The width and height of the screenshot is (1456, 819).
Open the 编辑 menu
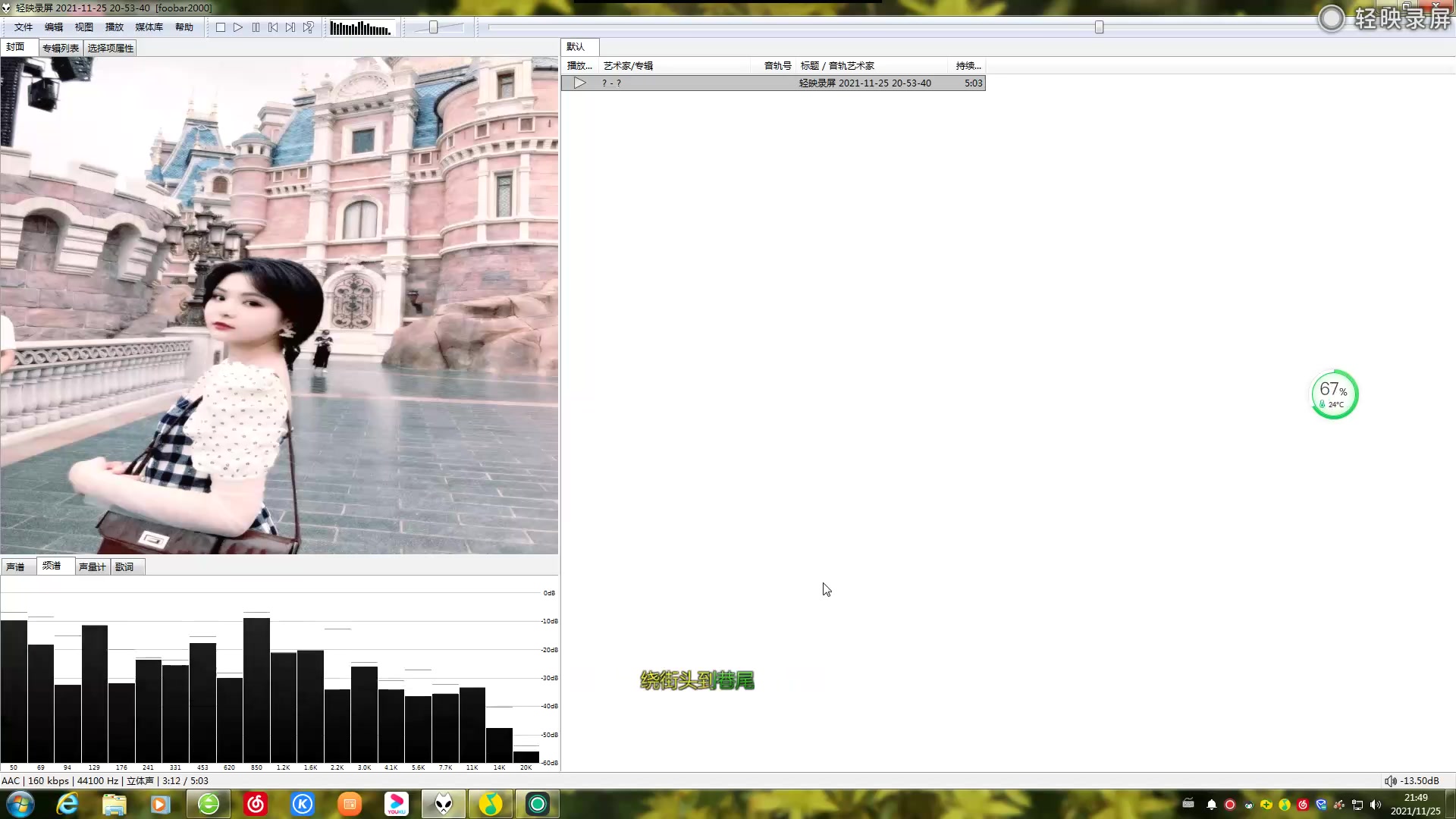click(x=54, y=27)
